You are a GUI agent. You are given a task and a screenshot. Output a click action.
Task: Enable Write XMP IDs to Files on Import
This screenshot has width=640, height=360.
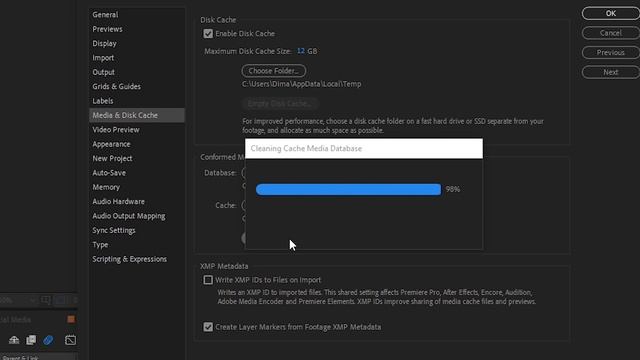pyautogui.click(x=208, y=280)
